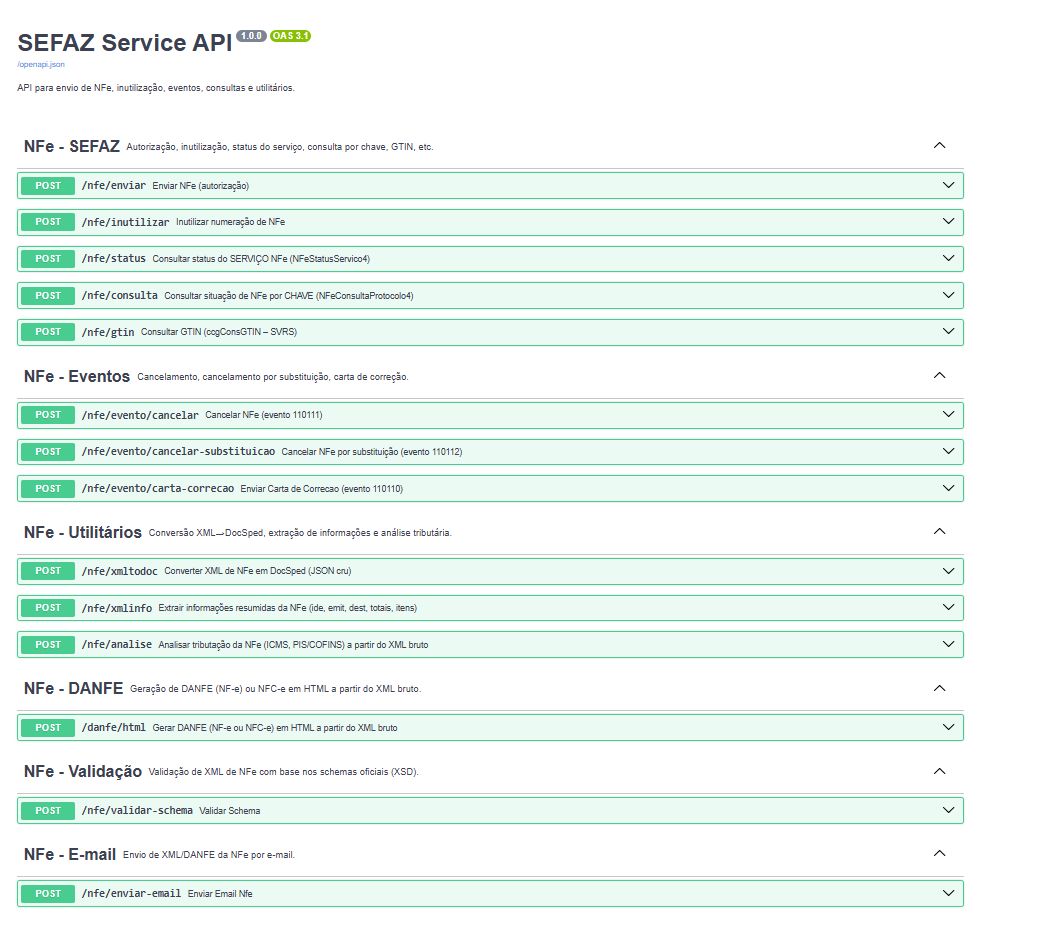Click the POST badge on /nfe/validar-schema
The height and width of the screenshot is (929, 1055).
coord(46,810)
